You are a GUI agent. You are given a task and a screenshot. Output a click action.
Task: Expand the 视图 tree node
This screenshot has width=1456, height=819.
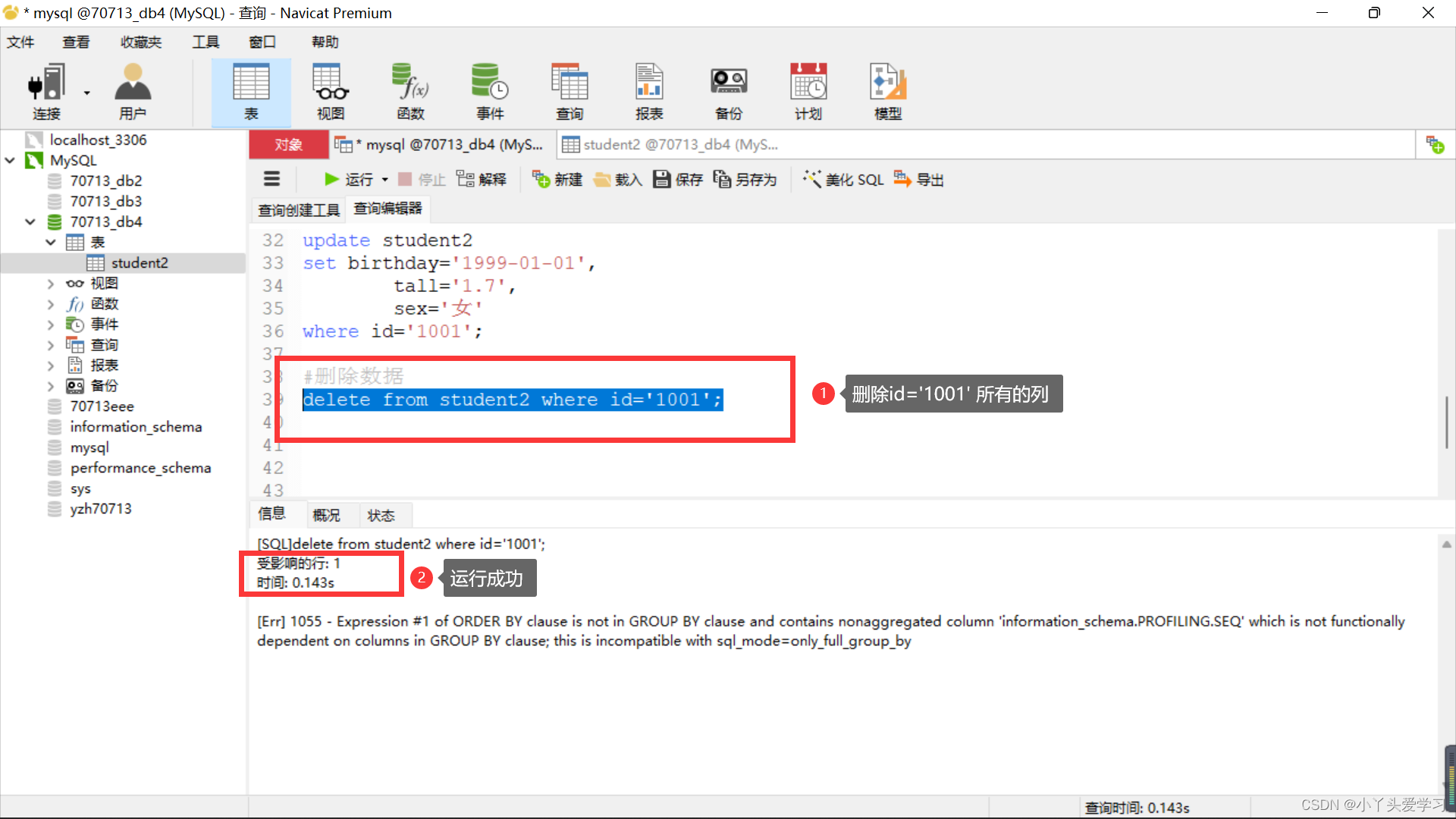pos(51,284)
